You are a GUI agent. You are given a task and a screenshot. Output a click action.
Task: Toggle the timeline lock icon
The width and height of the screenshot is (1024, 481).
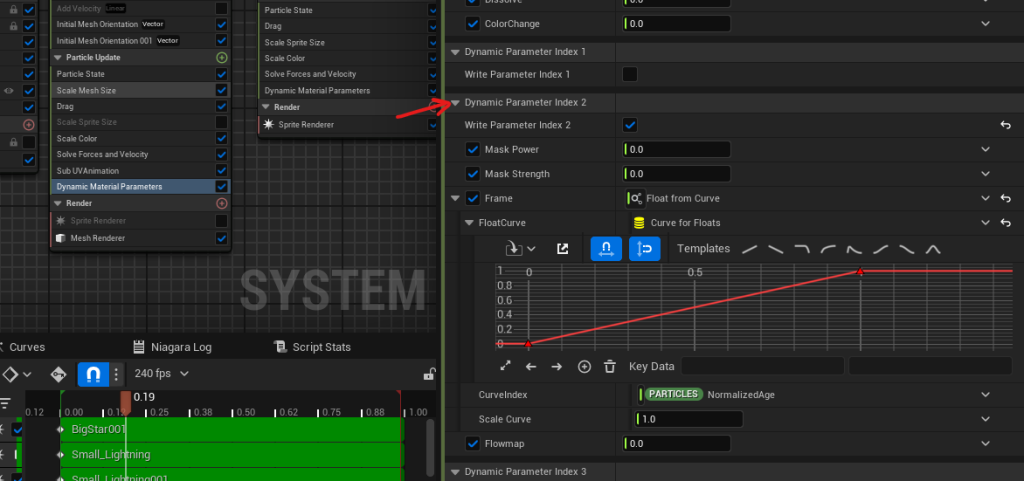tap(428, 374)
